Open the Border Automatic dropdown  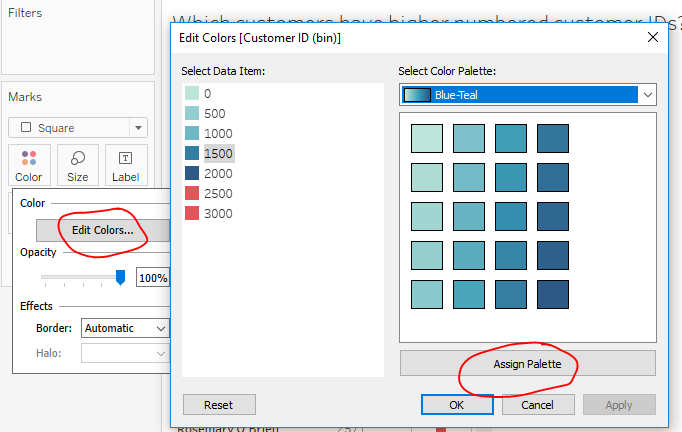(x=125, y=328)
